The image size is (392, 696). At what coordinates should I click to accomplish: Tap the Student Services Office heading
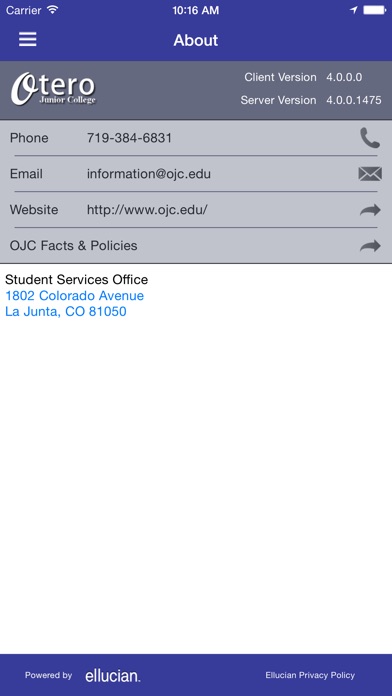(76, 280)
